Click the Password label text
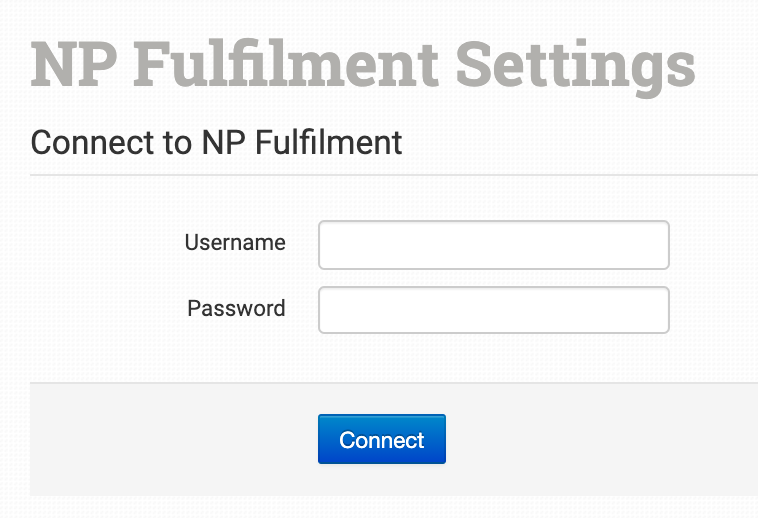Screen dimensions: 758x518 [236, 308]
